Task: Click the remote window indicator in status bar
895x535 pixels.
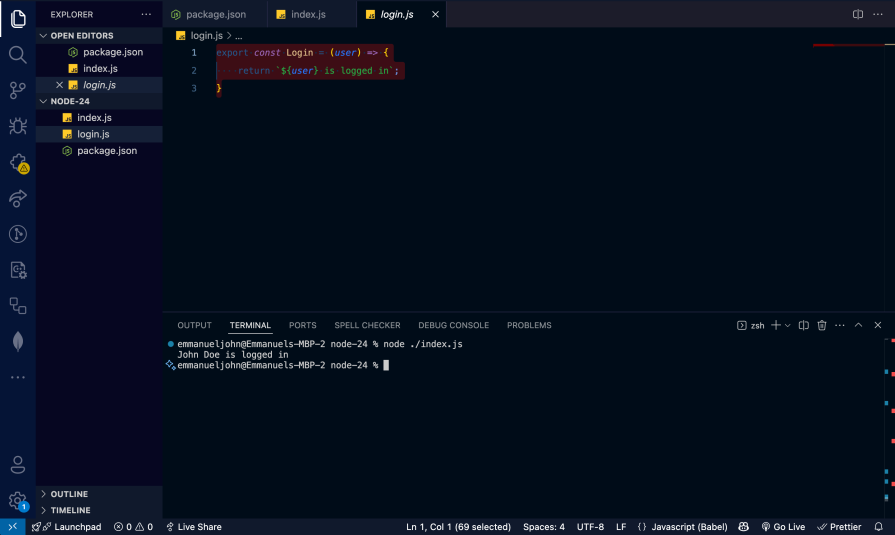Action: click(x=13, y=526)
